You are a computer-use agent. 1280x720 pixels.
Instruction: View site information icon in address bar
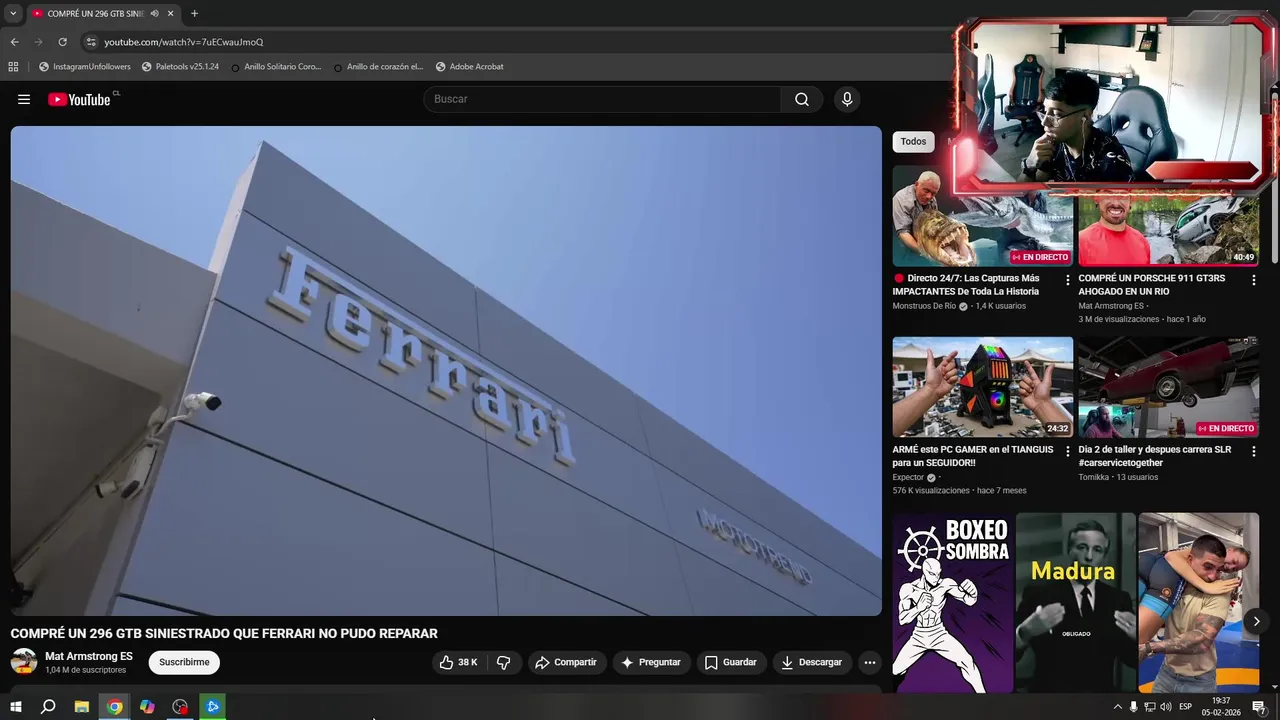pos(91,42)
